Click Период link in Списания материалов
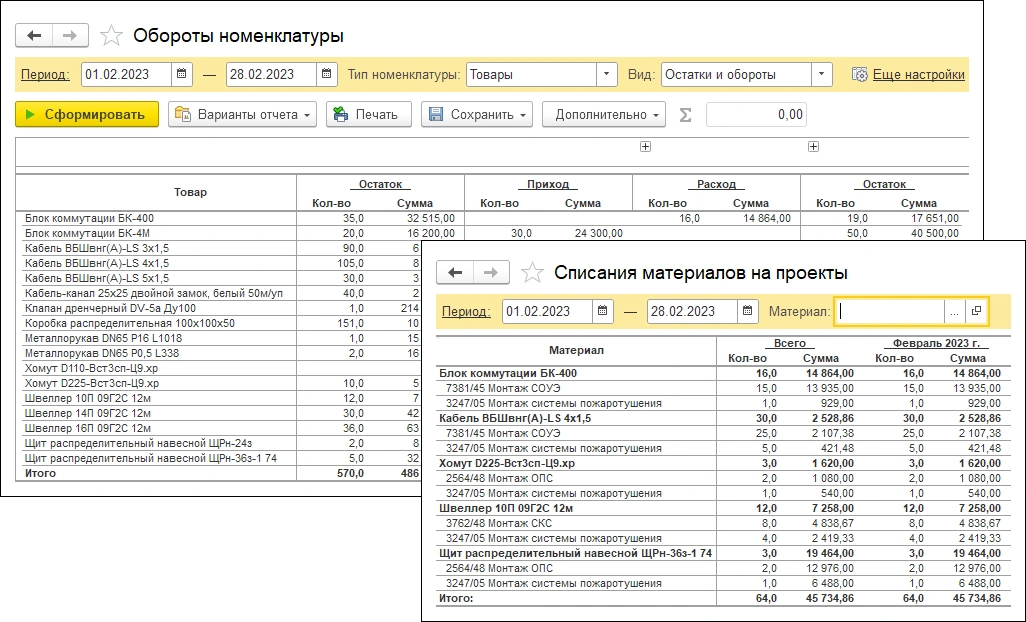Viewport: 1026px width, 622px height. 466,312
